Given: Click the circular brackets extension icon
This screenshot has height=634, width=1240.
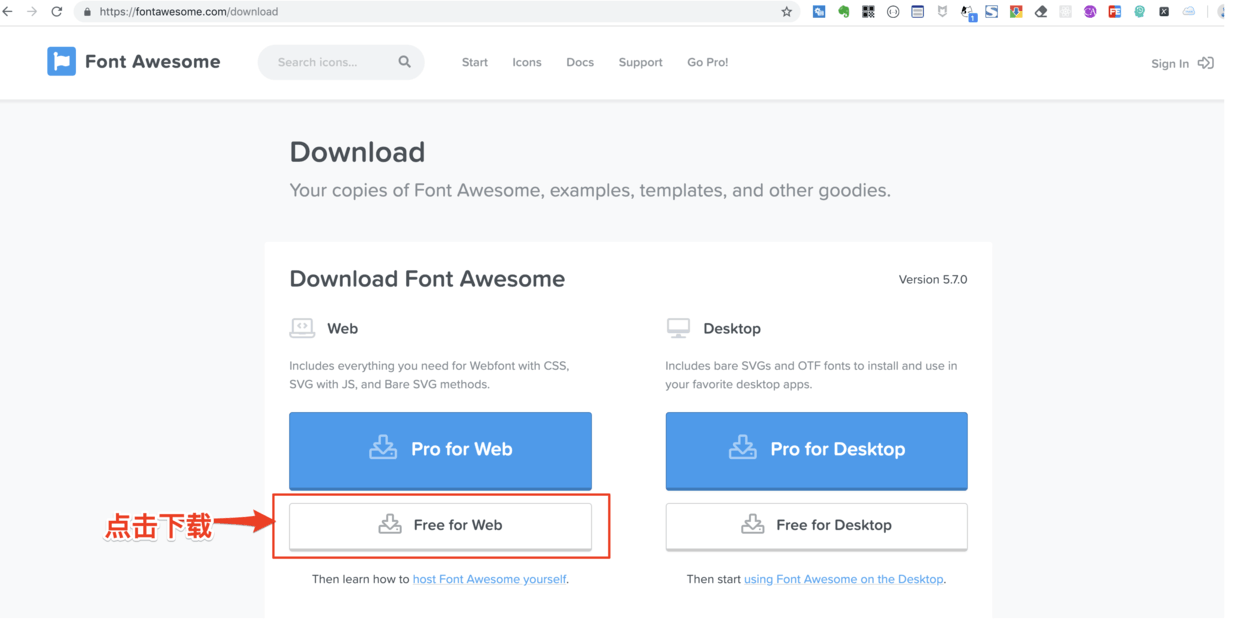Looking at the screenshot, I should click(x=893, y=12).
